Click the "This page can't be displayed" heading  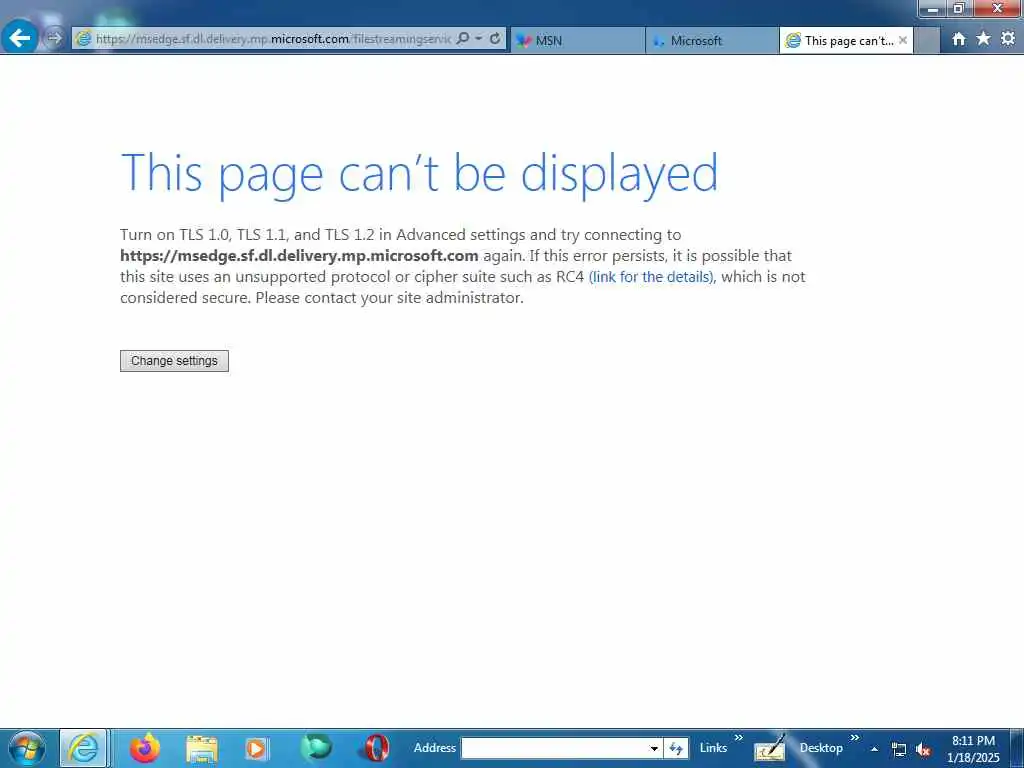(x=419, y=173)
